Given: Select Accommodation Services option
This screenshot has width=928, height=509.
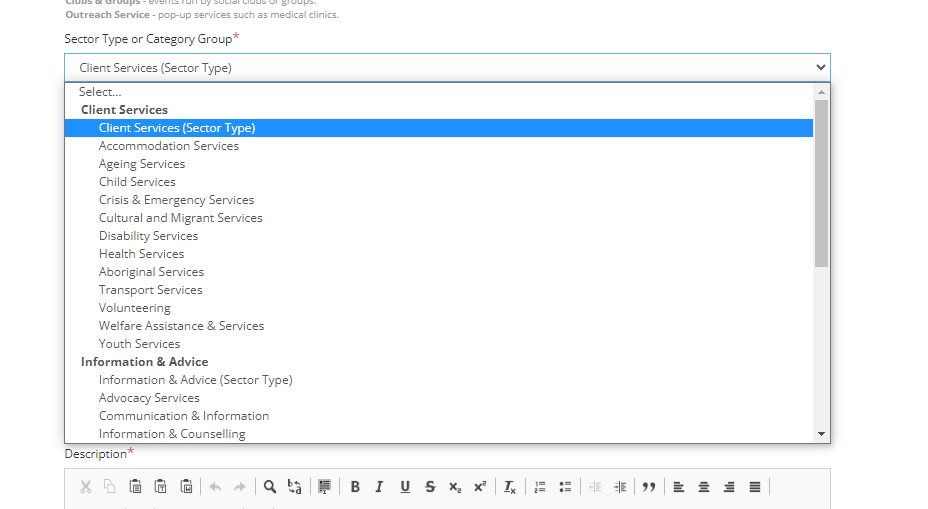Looking at the screenshot, I should [x=439, y=146].
